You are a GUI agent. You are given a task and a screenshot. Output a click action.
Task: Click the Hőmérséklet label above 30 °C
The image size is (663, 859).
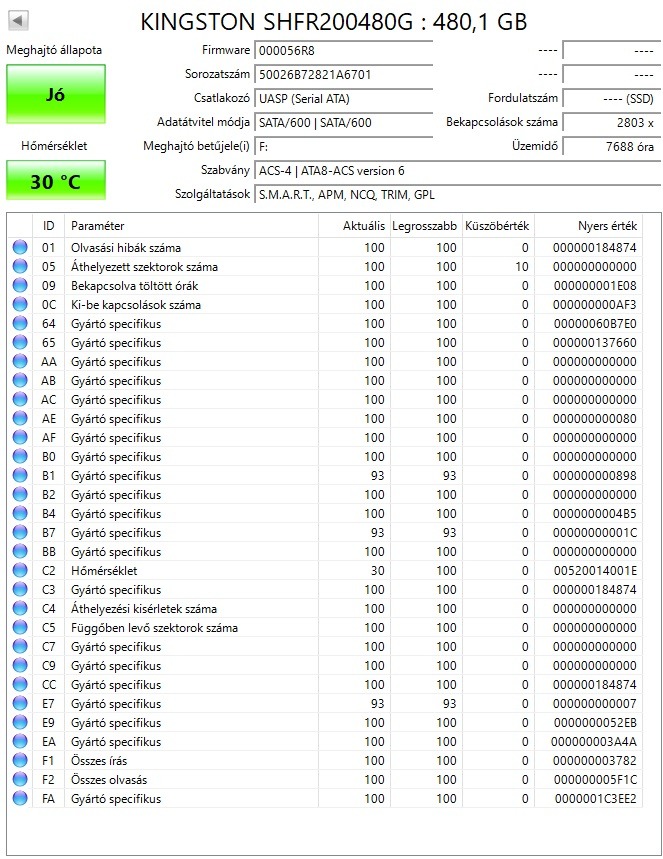pyautogui.click(x=54, y=146)
